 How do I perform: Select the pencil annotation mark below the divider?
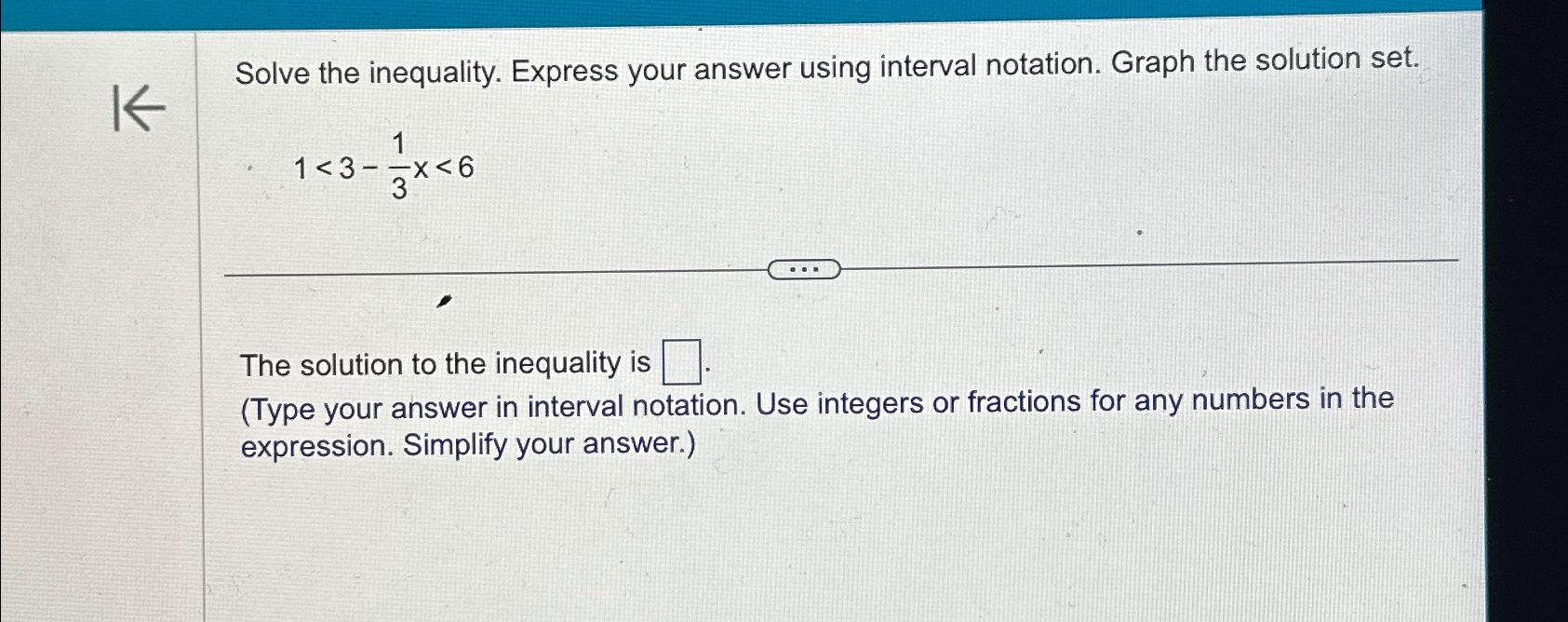[x=444, y=301]
